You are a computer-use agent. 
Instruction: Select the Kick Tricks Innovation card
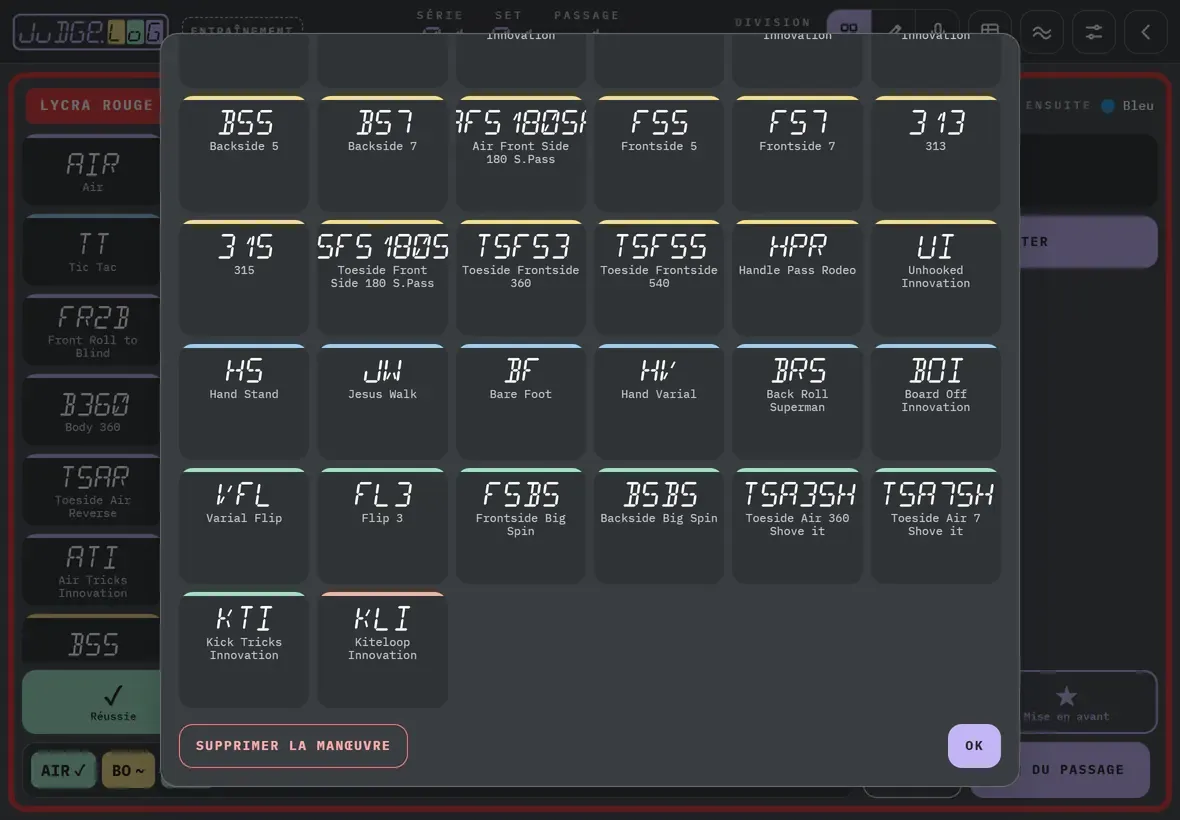[244, 650]
